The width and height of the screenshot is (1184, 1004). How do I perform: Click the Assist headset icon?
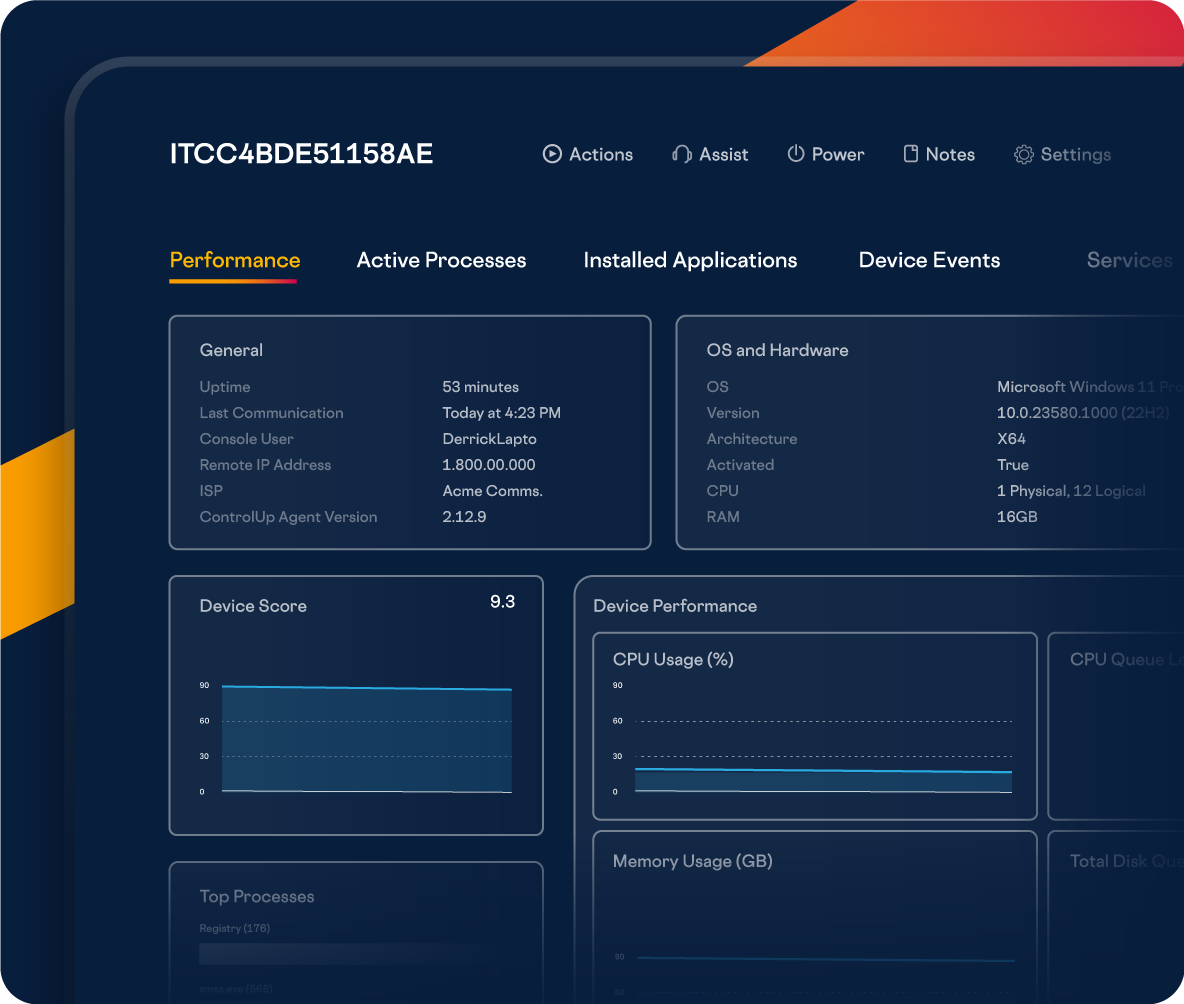pos(682,154)
